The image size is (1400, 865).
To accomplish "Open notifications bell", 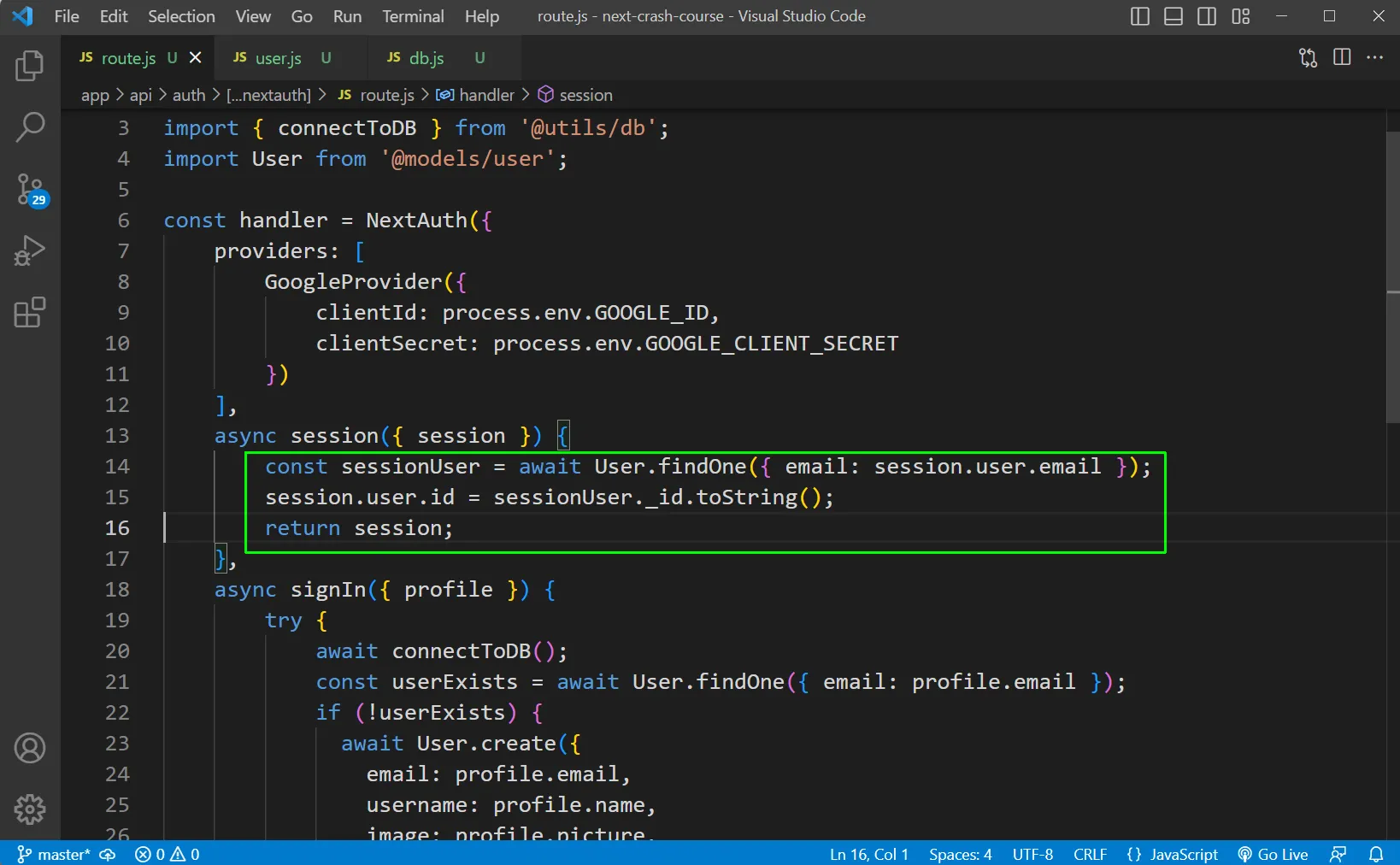I will tap(1376, 854).
